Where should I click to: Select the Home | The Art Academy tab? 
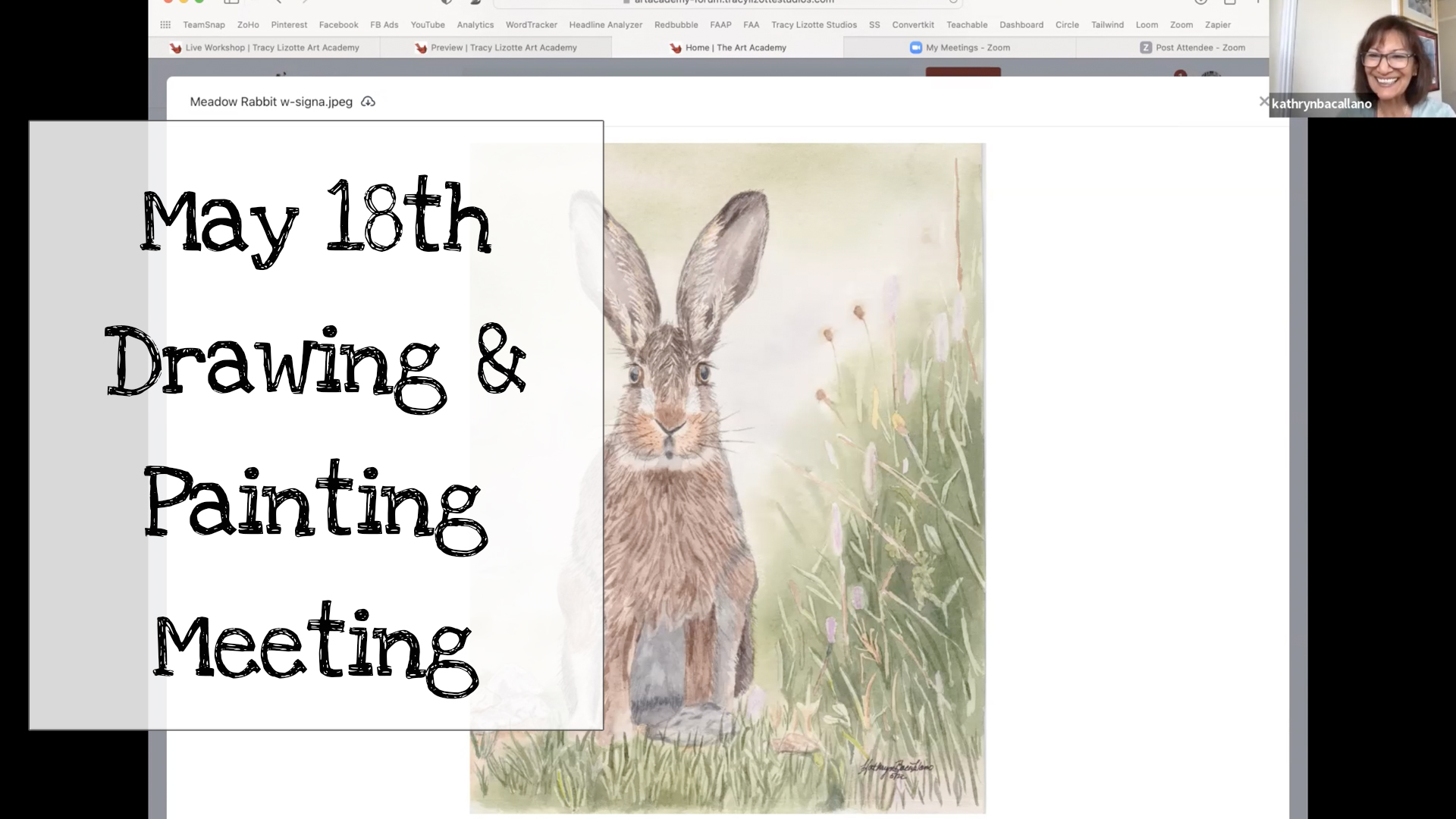point(728,48)
